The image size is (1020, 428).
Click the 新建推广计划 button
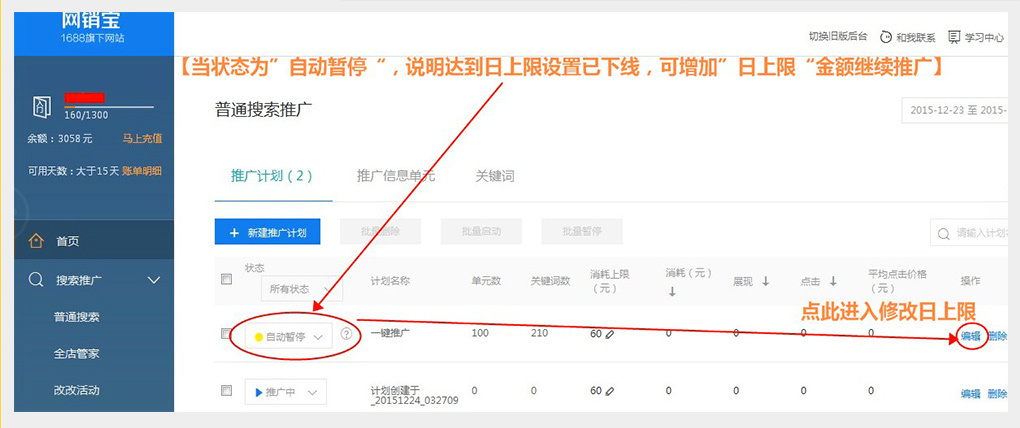coord(267,232)
